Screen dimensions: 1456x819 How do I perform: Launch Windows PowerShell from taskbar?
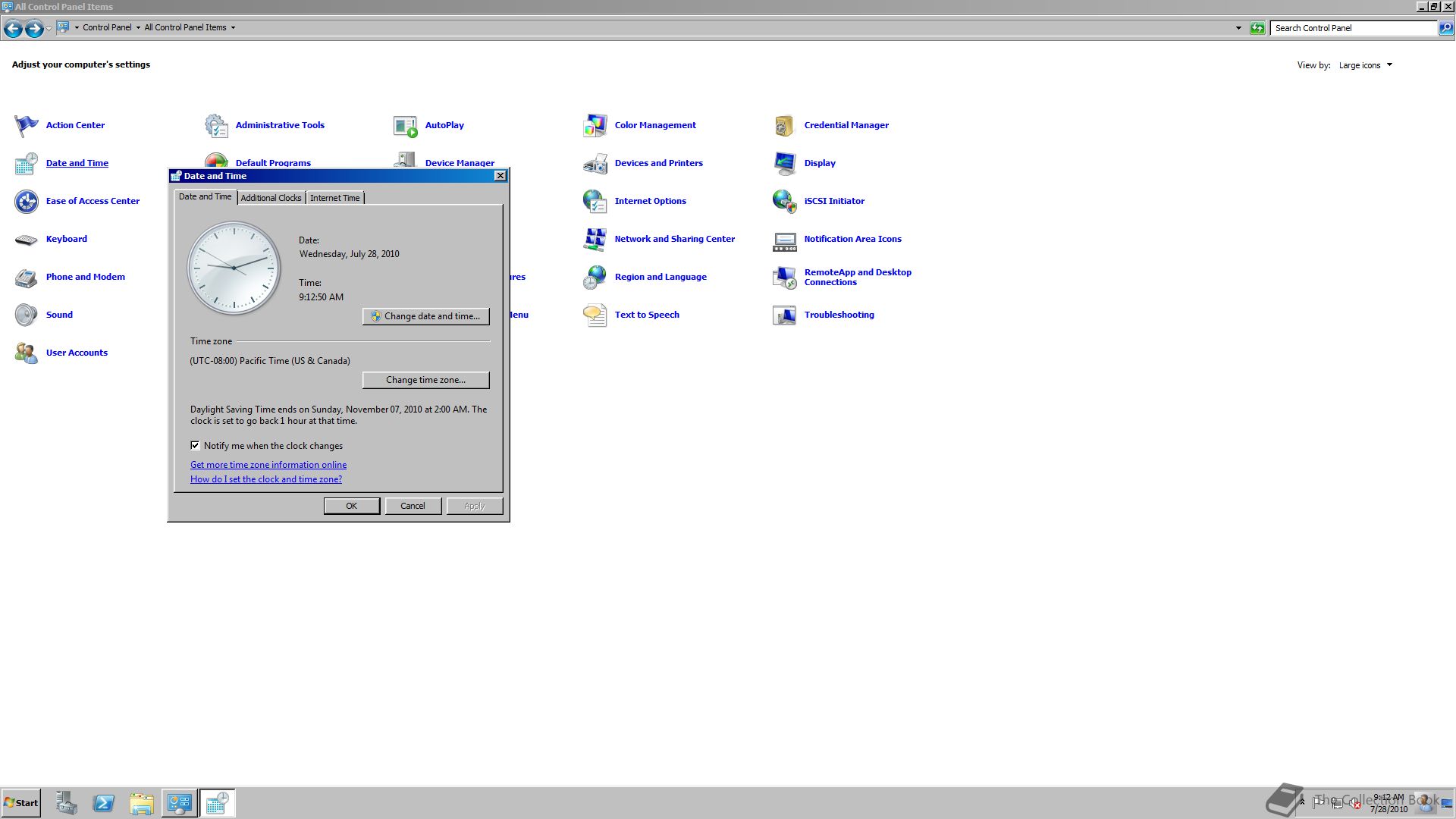[x=104, y=803]
